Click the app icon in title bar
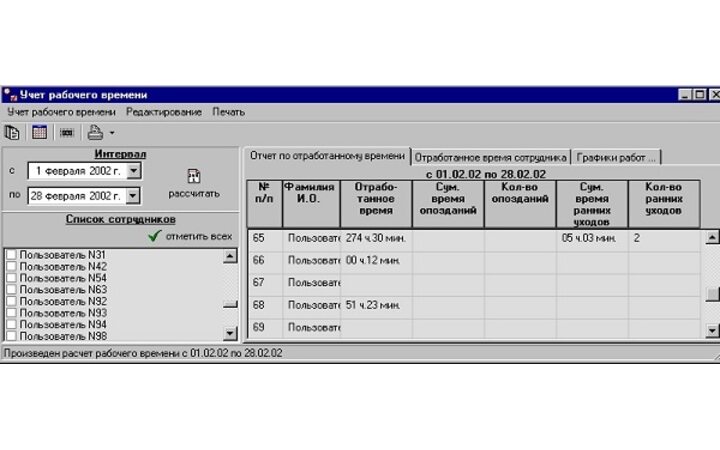 pos(9,95)
